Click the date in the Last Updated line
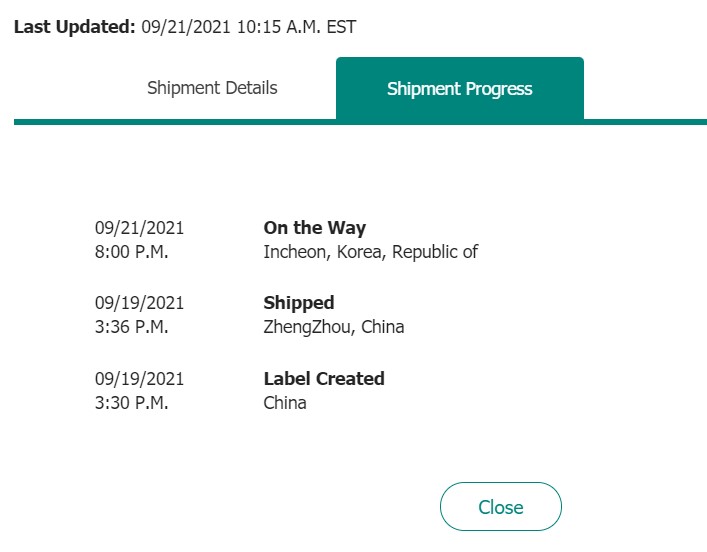Screen dimensions: 707x552 tap(186, 27)
